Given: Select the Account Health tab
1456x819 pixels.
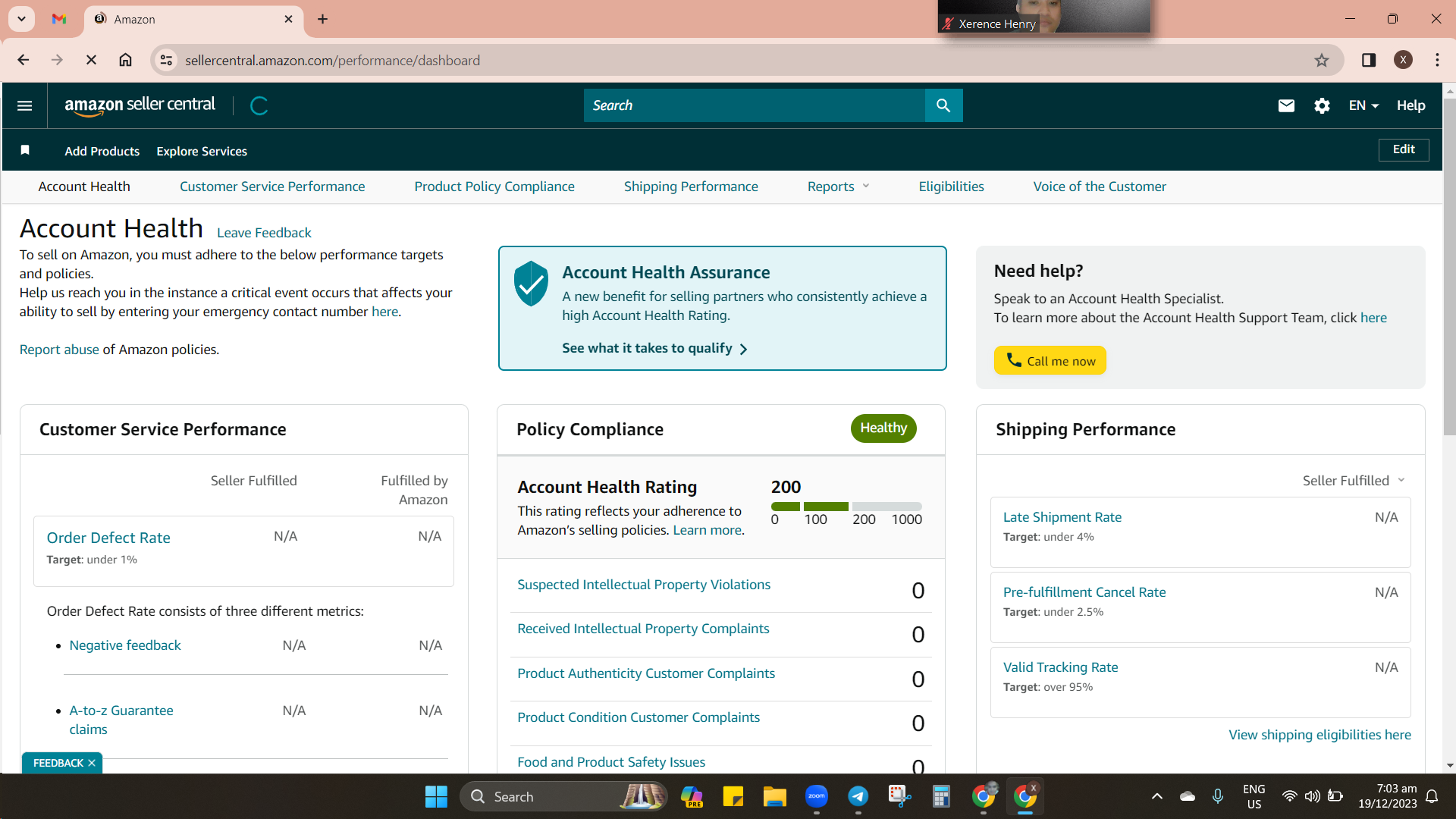Looking at the screenshot, I should click(x=84, y=187).
